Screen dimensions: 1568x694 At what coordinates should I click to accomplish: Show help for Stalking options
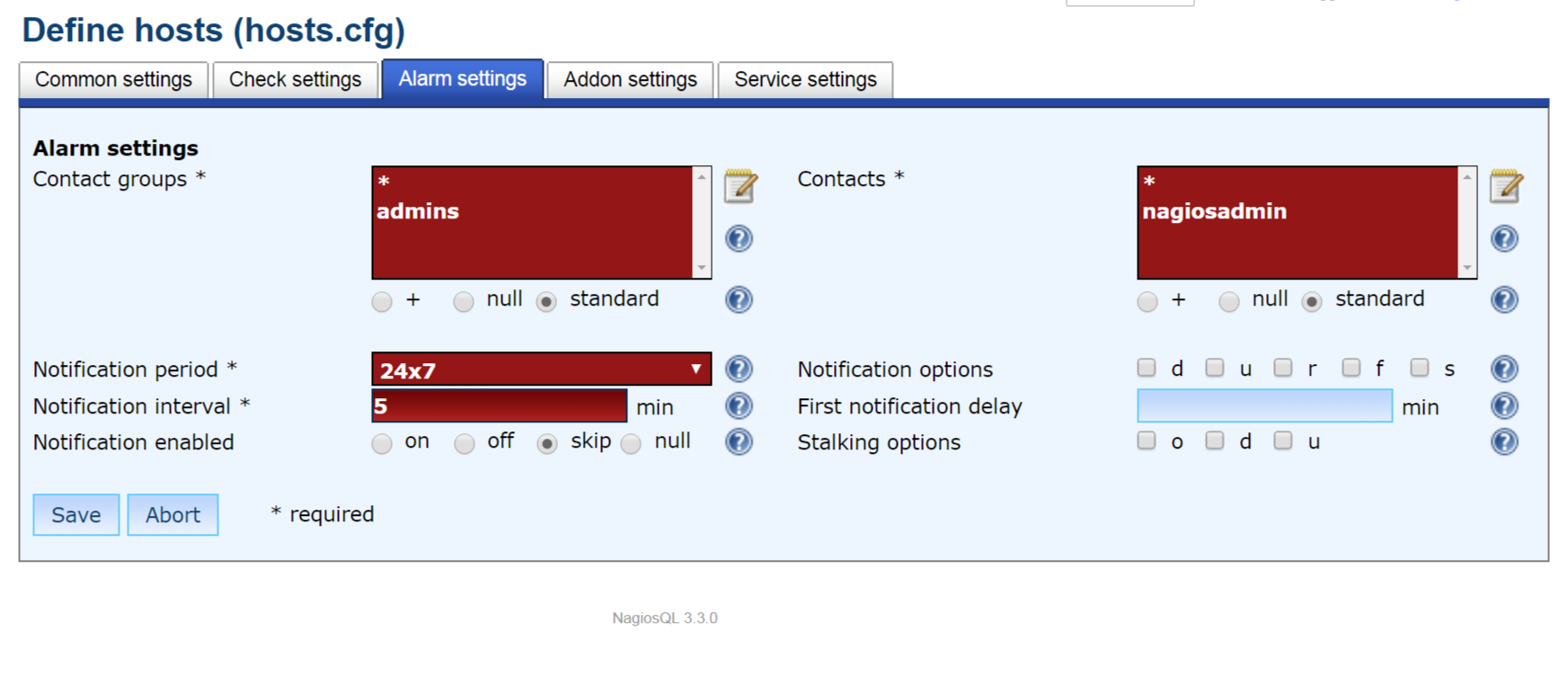coord(1503,442)
